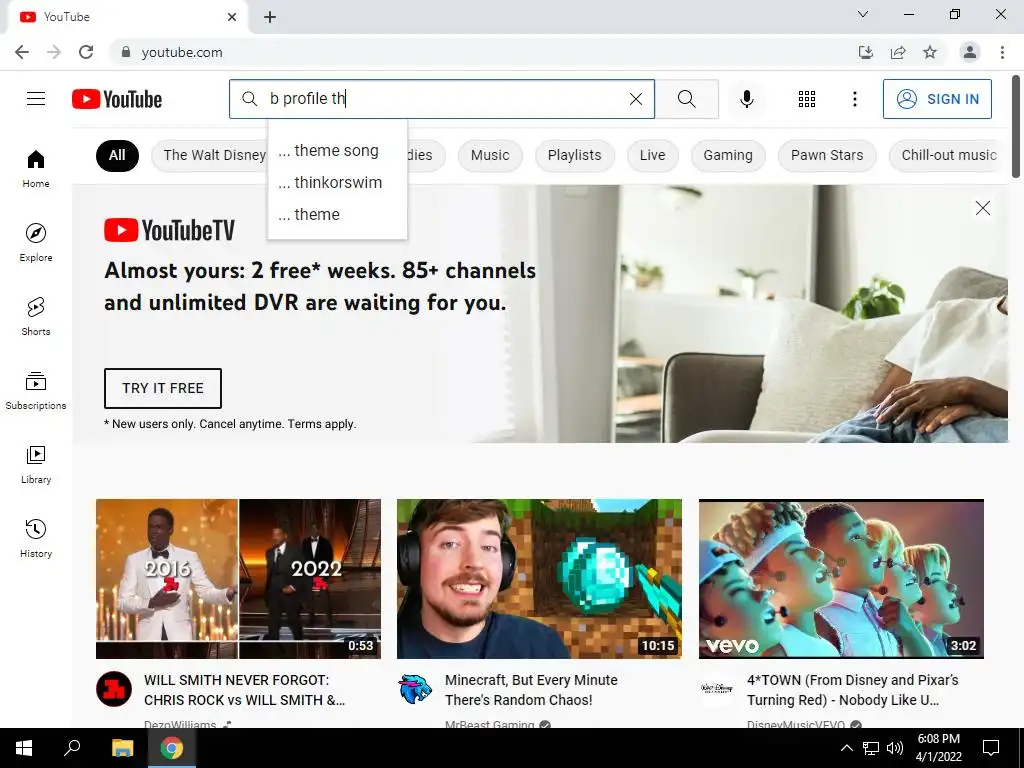Select the All filter chip
The image size is (1024, 768).
tap(117, 155)
